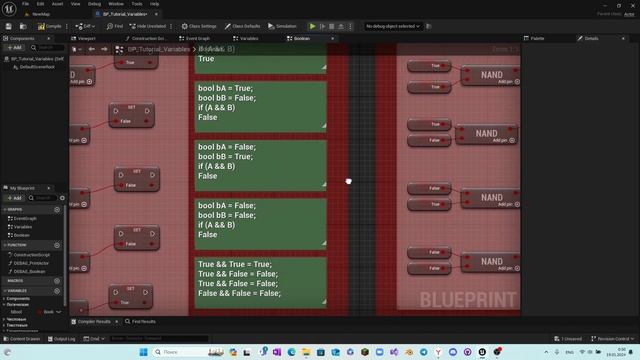Screen dimensions: 640x360
Task: Switch to the Event Graph tab
Action: [x=194, y=38]
